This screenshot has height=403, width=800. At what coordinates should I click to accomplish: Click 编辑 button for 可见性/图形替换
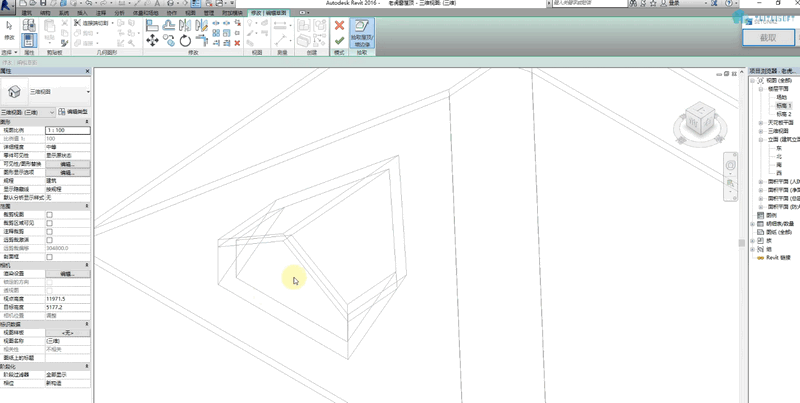tap(67, 164)
